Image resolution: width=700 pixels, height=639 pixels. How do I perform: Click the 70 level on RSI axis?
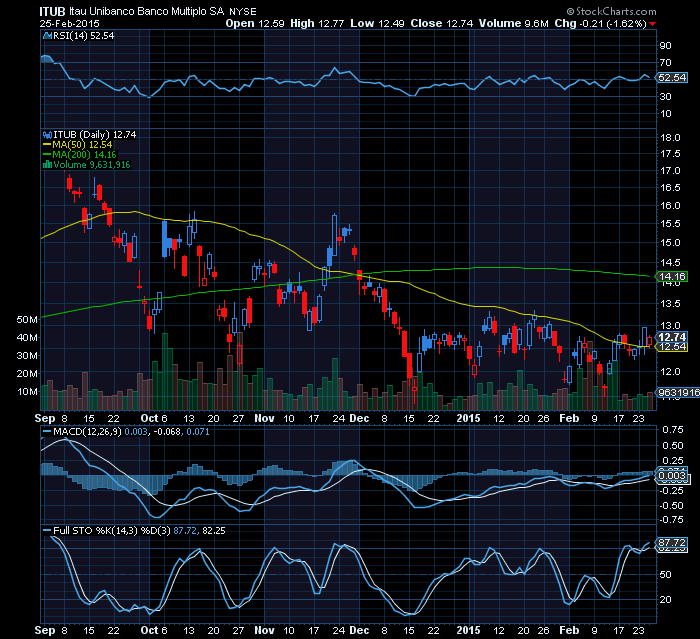coord(665,63)
